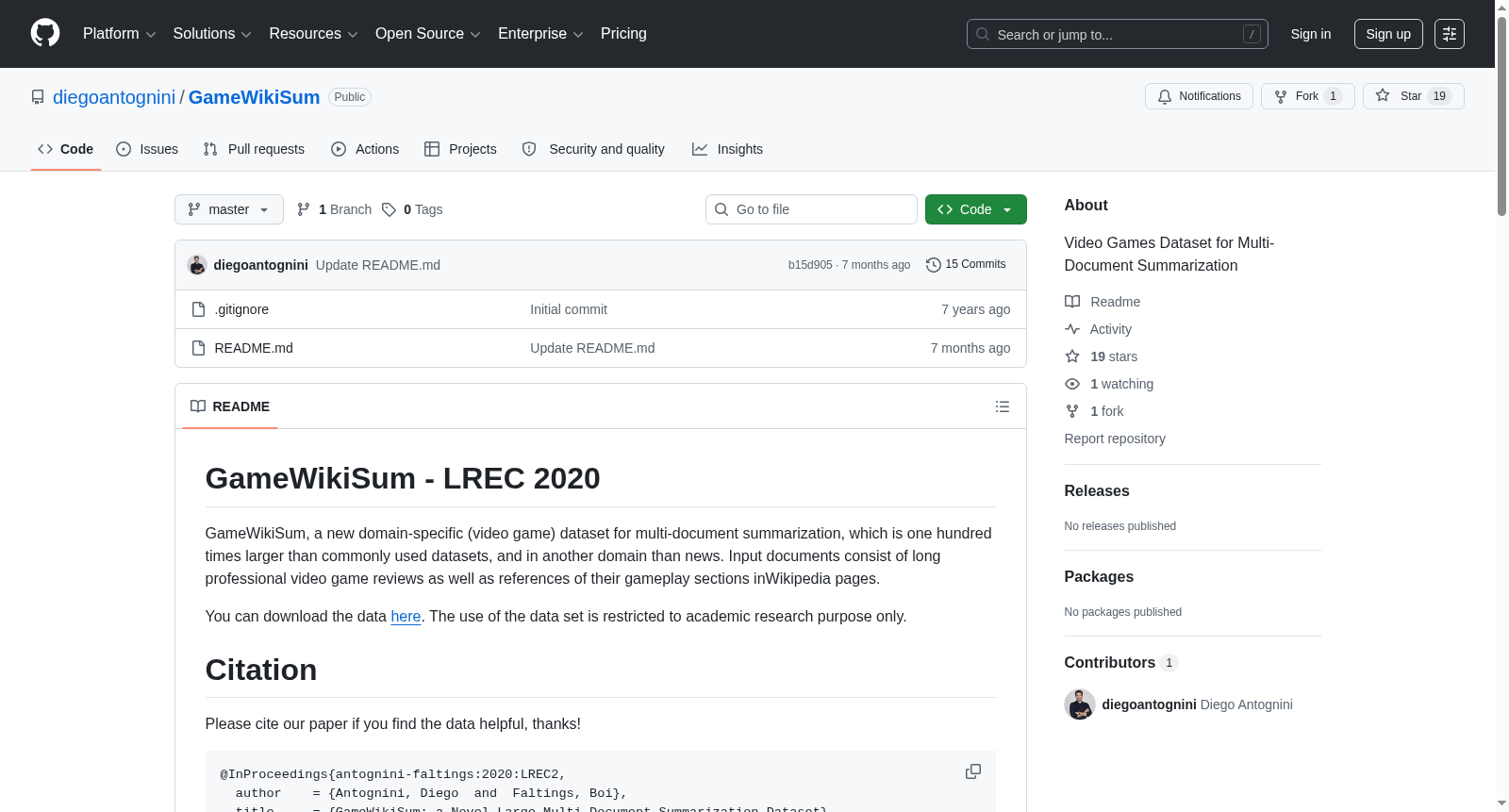Image resolution: width=1509 pixels, height=812 pixels.
Task: View the 15 Commits history
Action: click(x=966, y=265)
